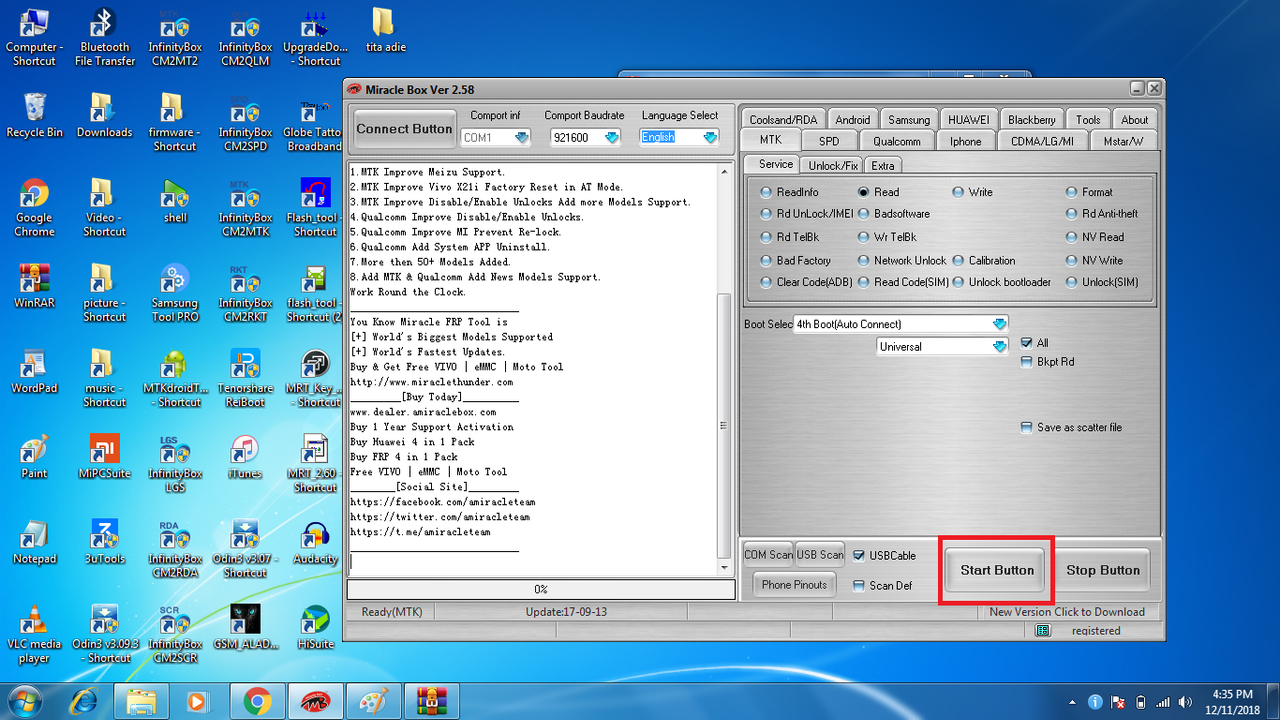Click Miracle Box icon in taskbar
The width and height of the screenshot is (1280, 720).
point(315,702)
